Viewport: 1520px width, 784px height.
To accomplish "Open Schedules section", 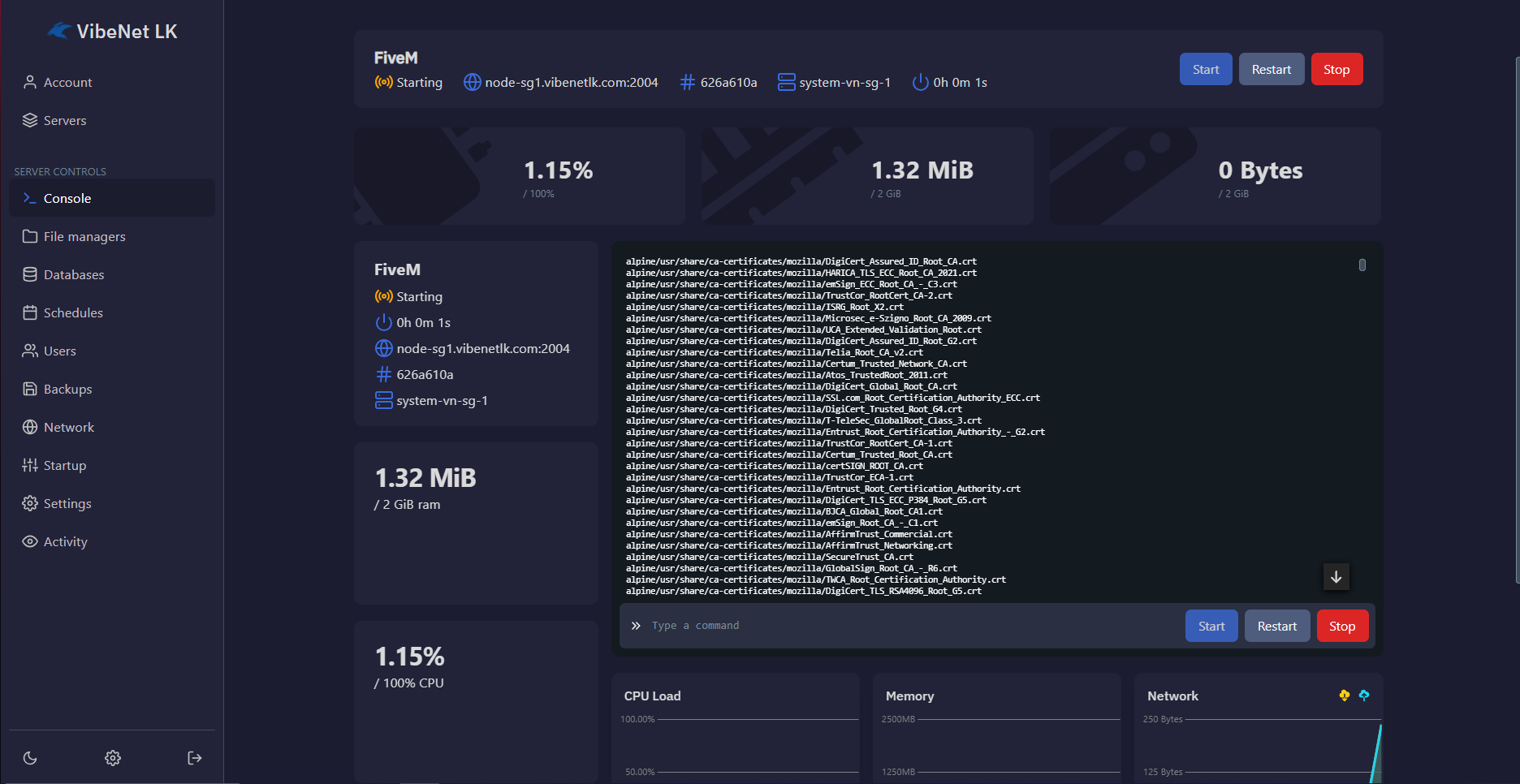I will tap(112, 312).
